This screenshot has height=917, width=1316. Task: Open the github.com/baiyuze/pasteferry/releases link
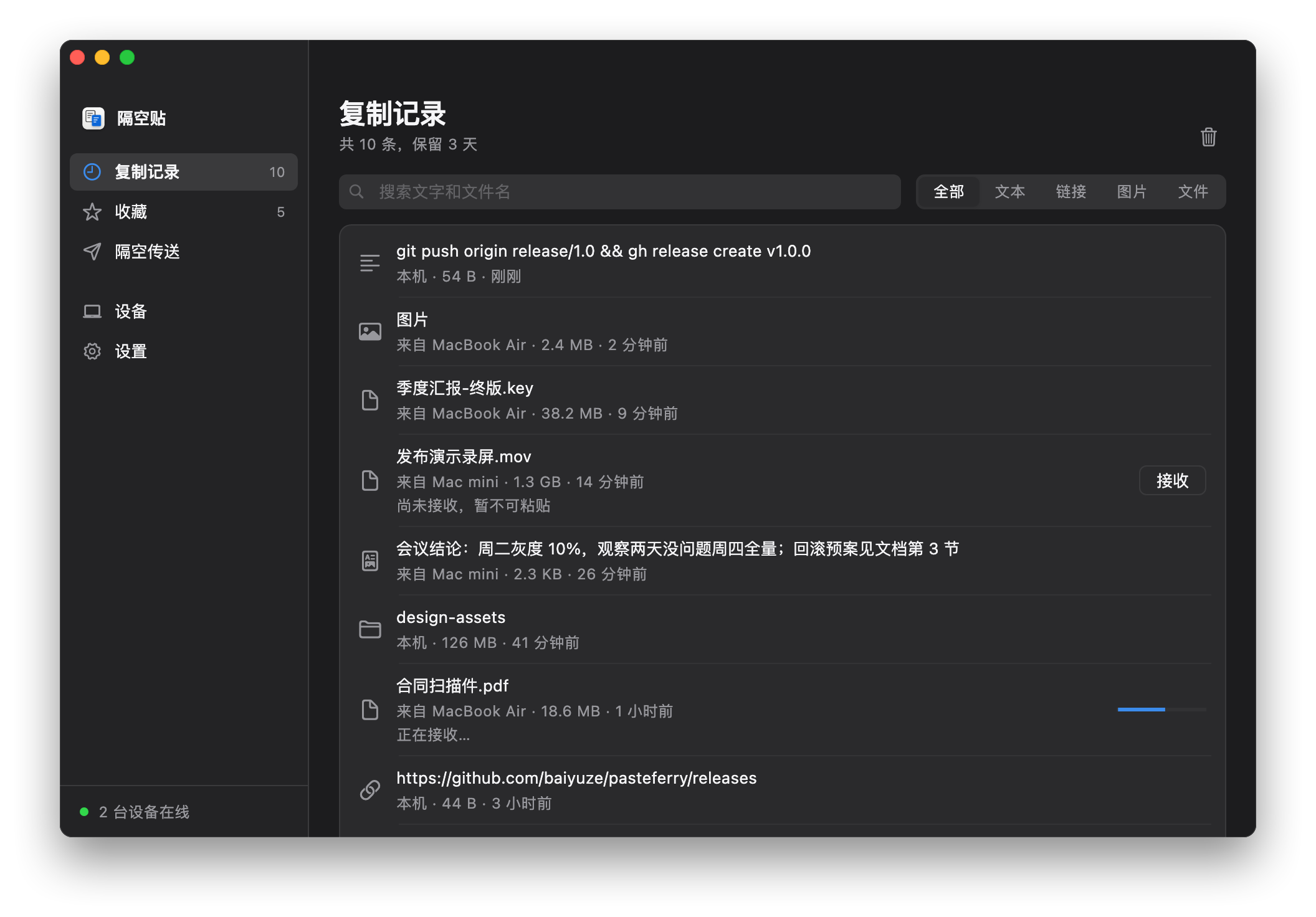[x=576, y=778]
